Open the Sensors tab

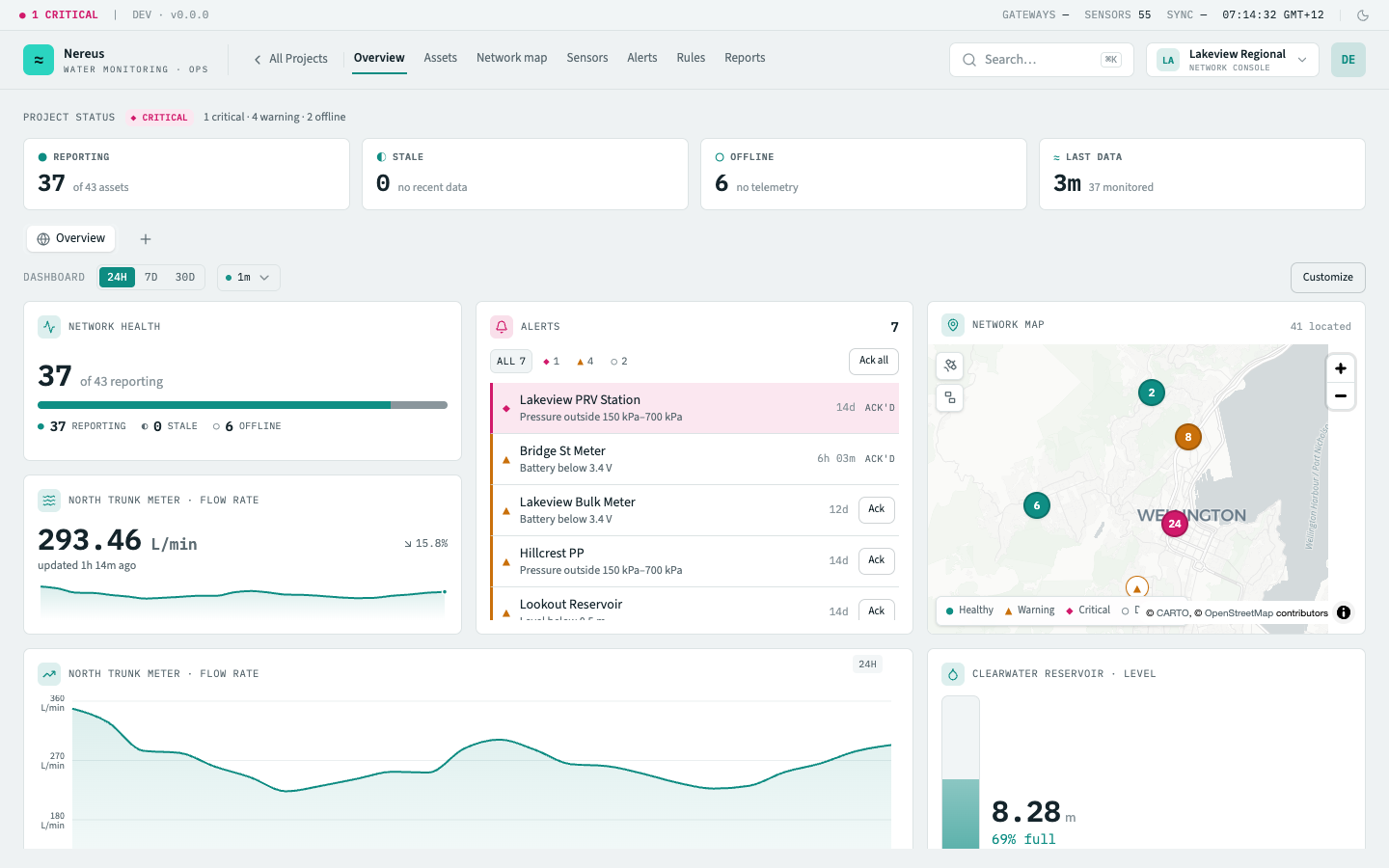coord(587,58)
